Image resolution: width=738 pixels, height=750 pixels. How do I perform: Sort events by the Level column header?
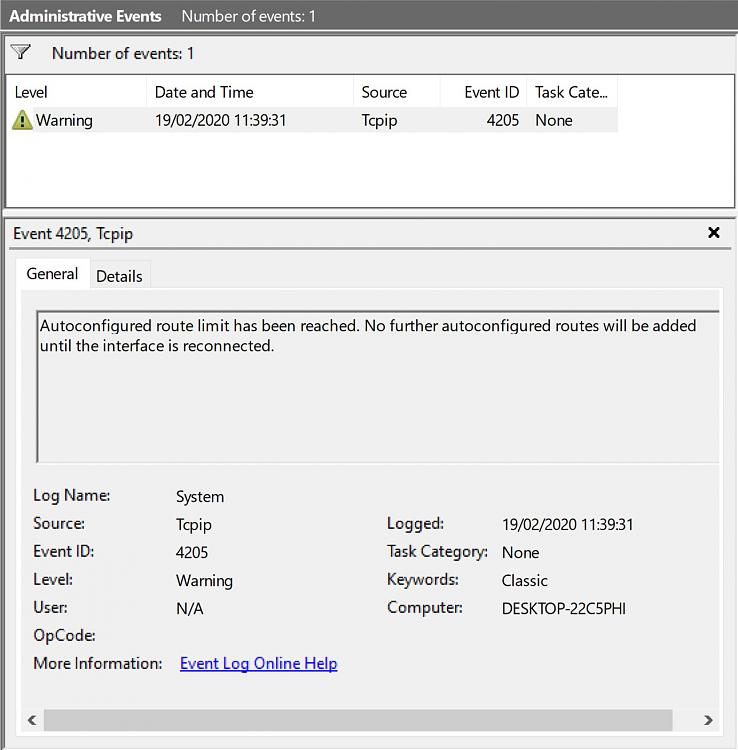click(x=77, y=92)
